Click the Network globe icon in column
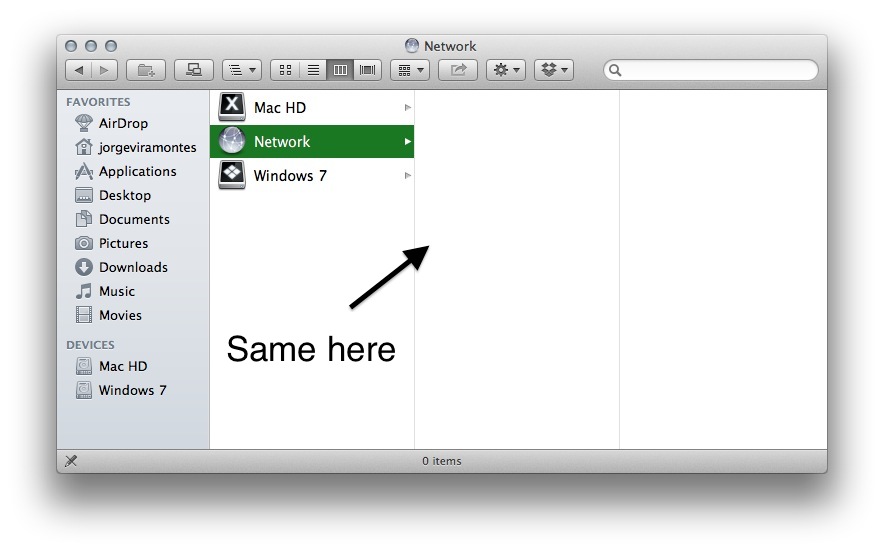Screen dimensions: 884x552 pos(232,141)
